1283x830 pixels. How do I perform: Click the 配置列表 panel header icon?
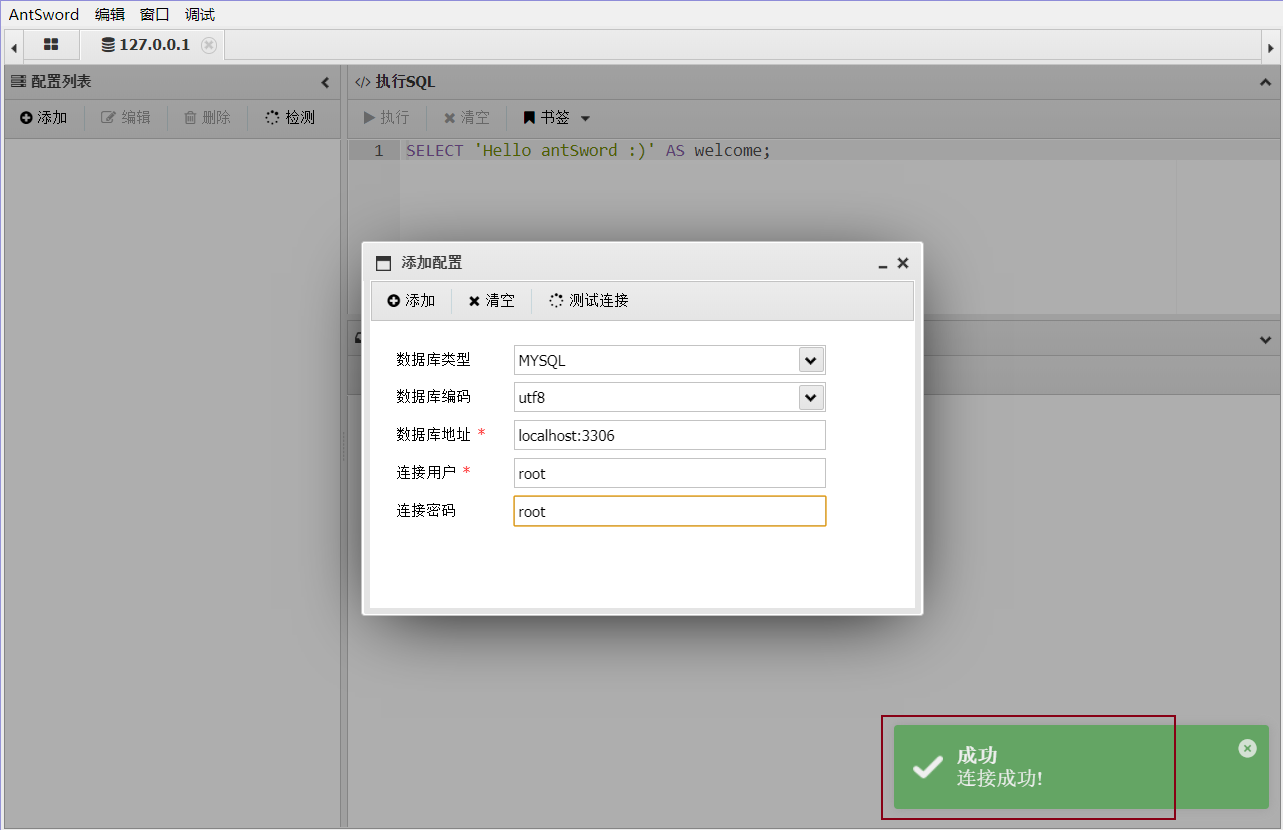click(18, 82)
